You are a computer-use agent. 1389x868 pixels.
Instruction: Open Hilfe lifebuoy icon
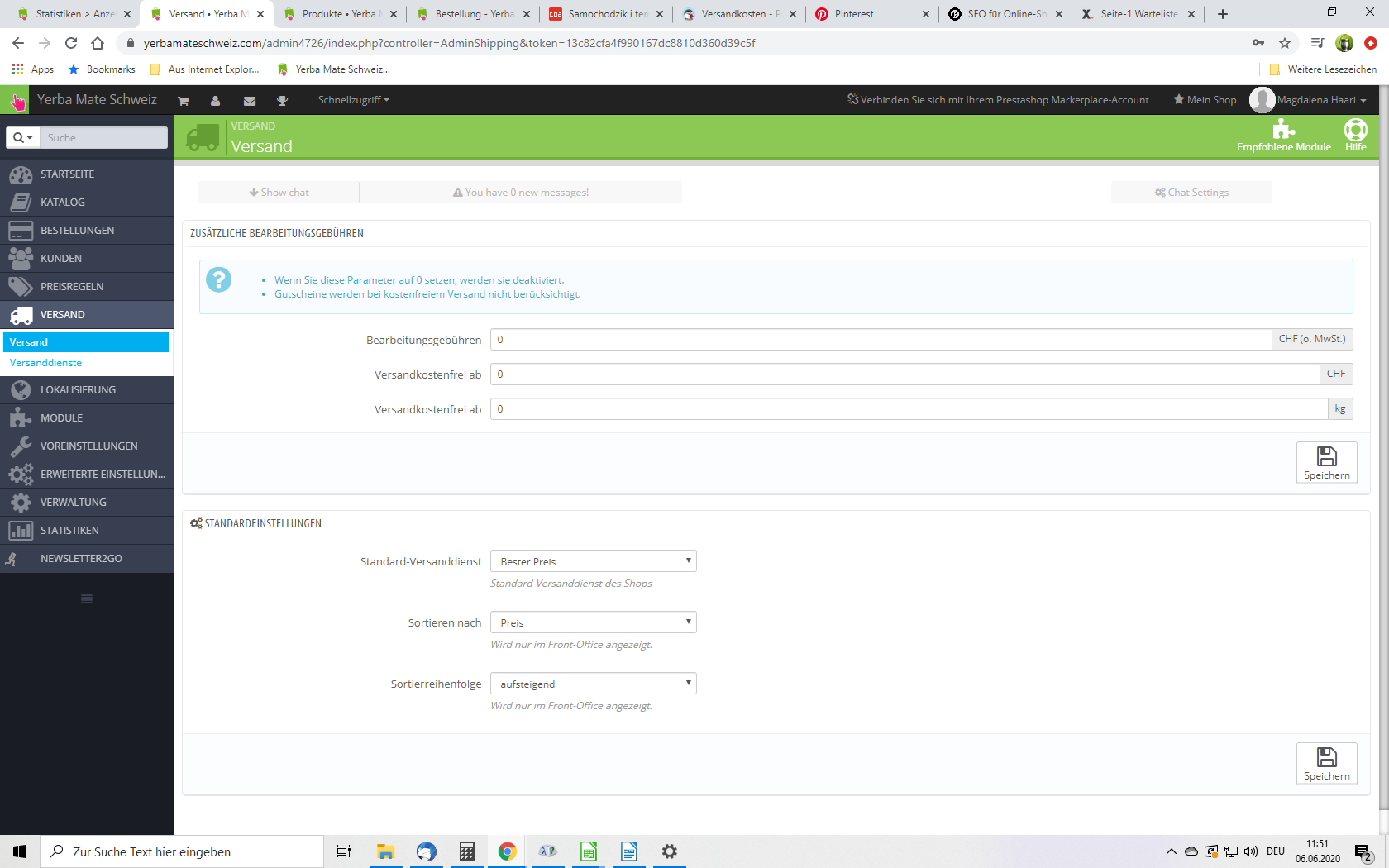(x=1356, y=136)
